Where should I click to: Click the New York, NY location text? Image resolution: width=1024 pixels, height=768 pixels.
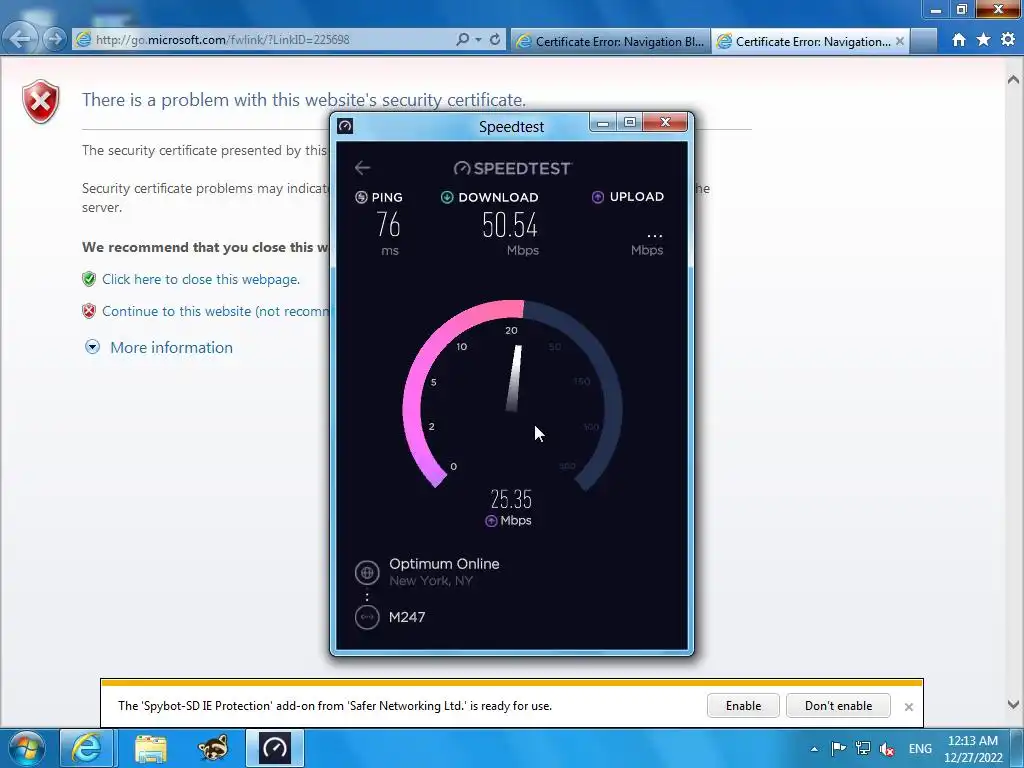tap(431, 581)
